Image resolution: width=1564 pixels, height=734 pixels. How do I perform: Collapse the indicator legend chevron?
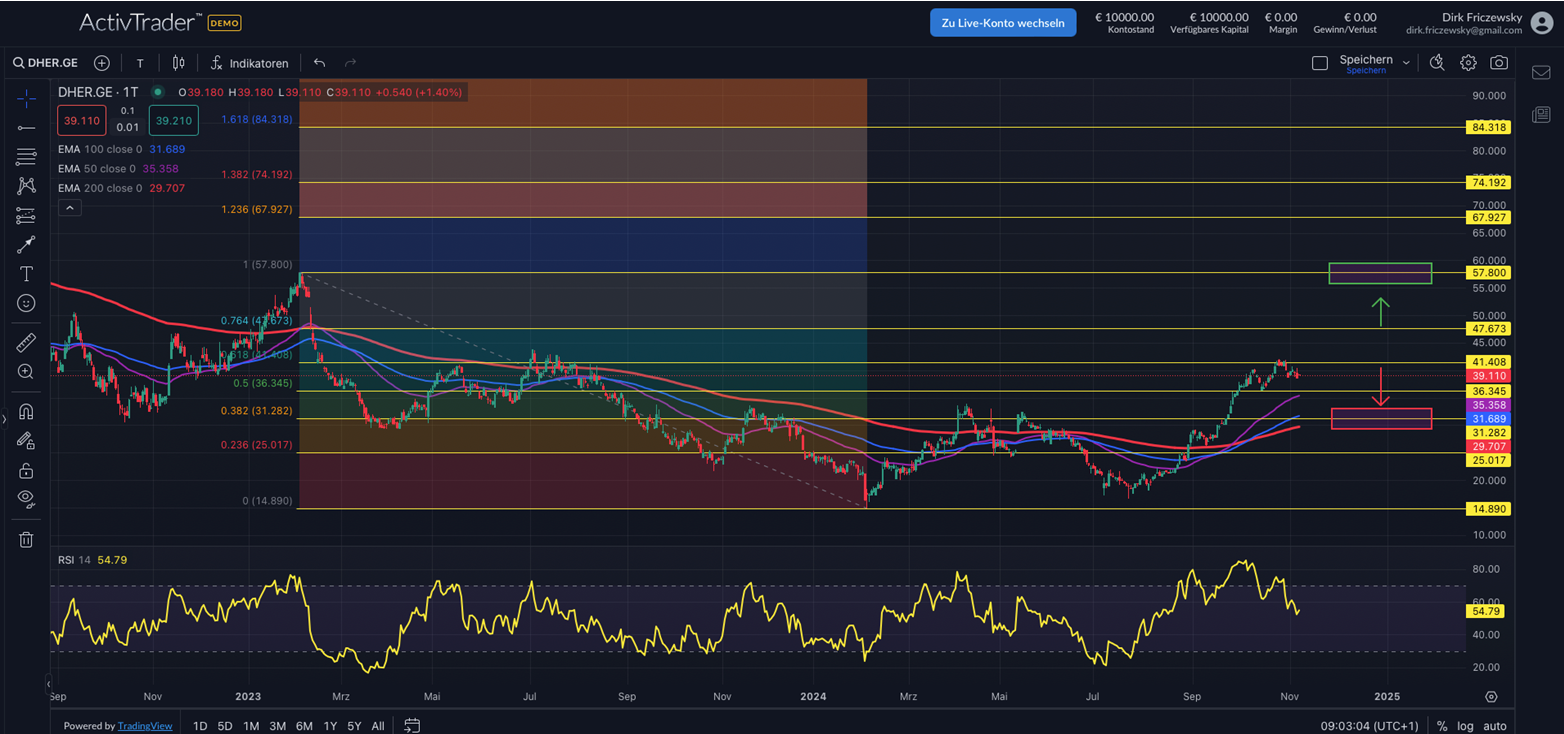pyautogui.click(x=70, y=208)
